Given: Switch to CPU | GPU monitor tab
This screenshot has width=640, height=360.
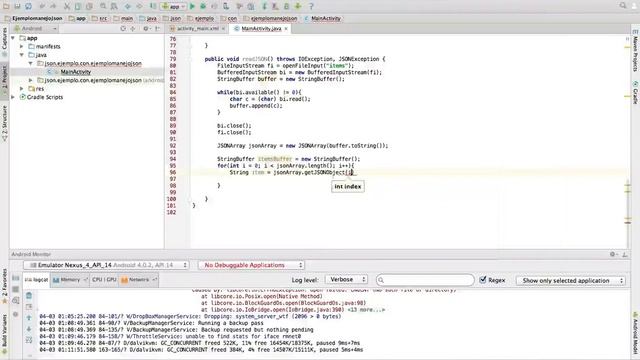Looking at the screenshot, I should point(104,280).
